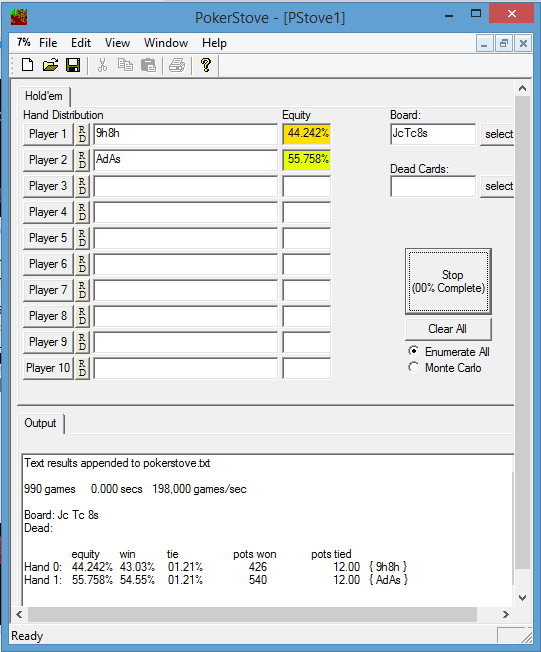Click the Paste clipboard toolbar icon
The image size is (541, 652).
148,65
